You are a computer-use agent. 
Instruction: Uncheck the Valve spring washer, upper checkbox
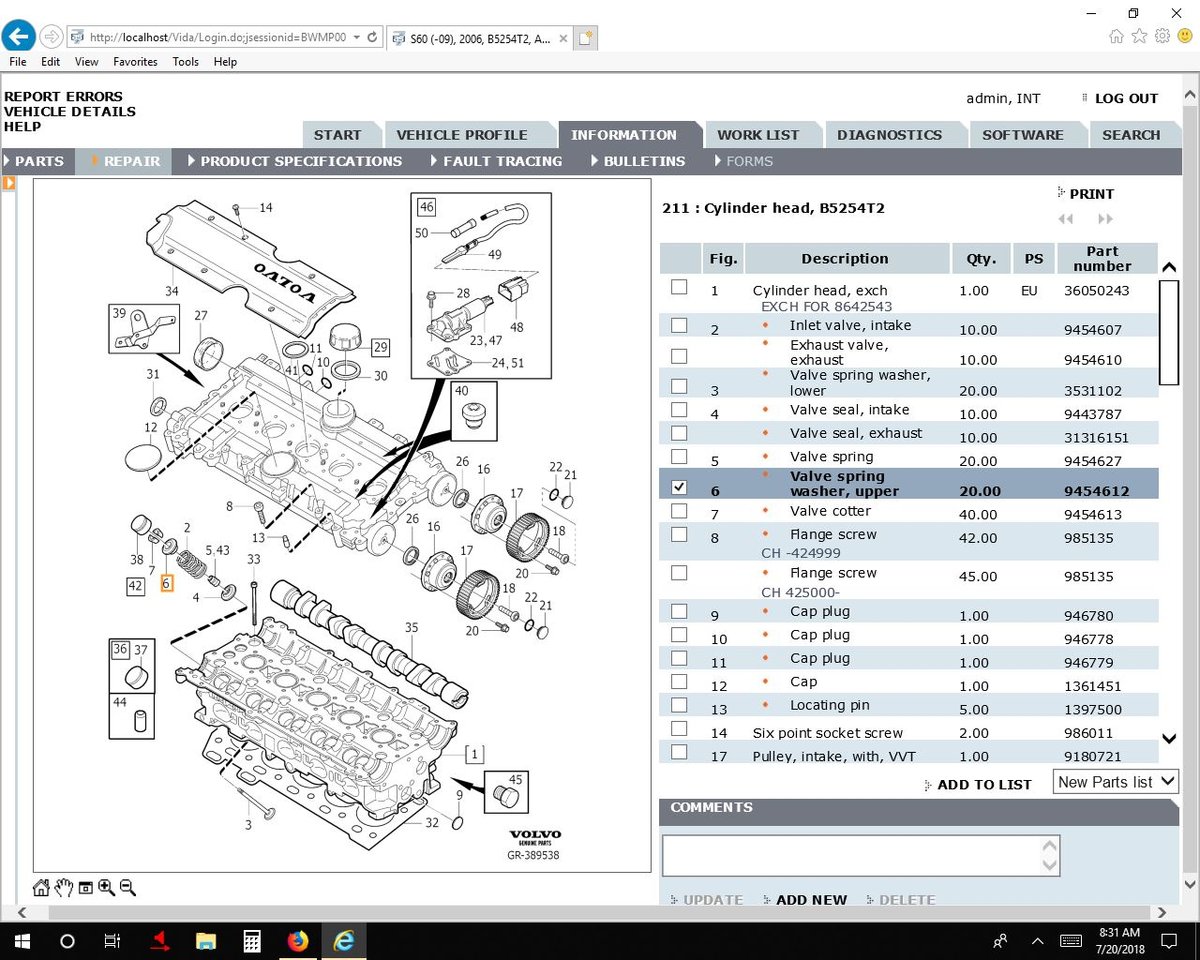click(679, 487)
